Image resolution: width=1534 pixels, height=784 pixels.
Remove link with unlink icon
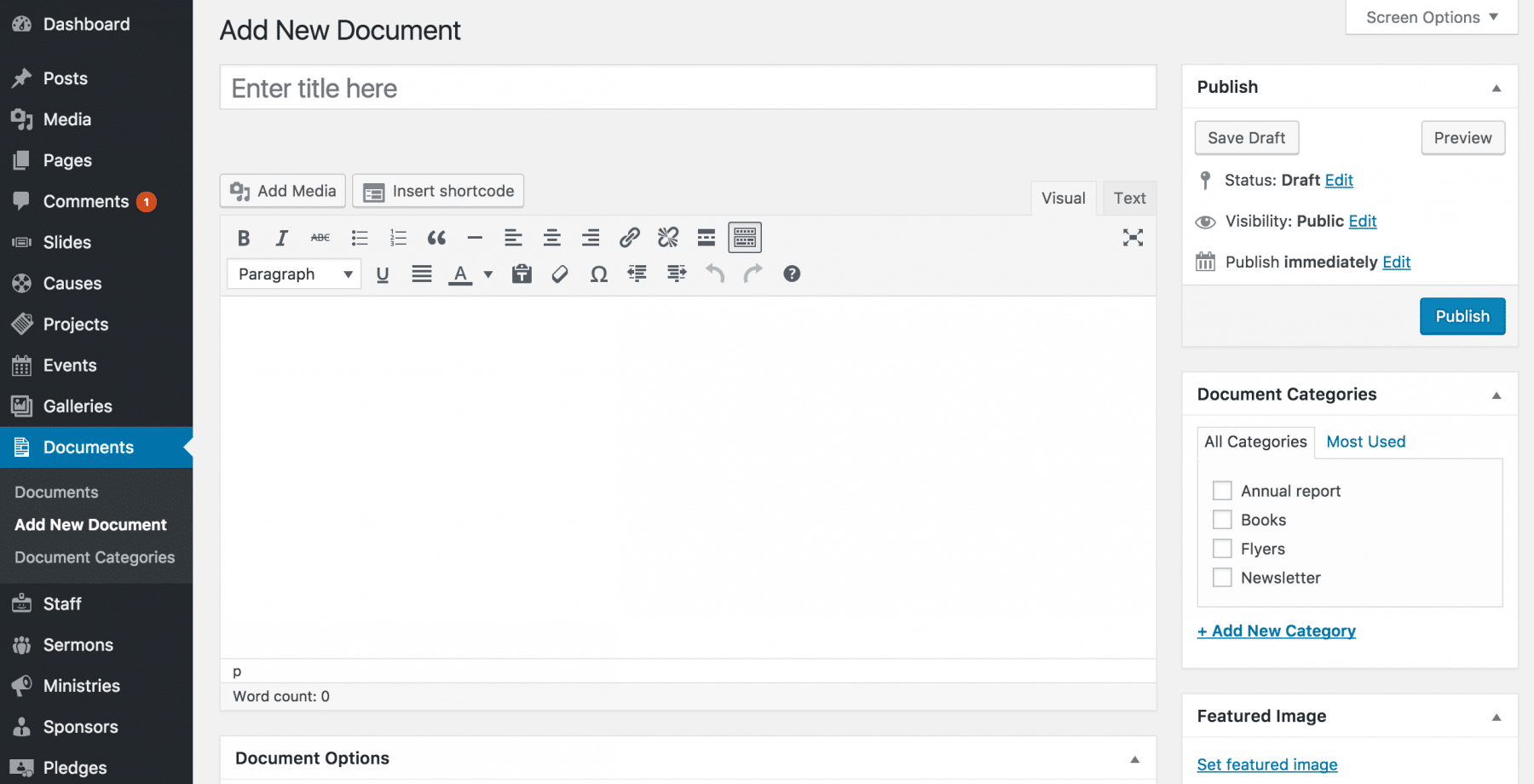click(x=668, y=238)
